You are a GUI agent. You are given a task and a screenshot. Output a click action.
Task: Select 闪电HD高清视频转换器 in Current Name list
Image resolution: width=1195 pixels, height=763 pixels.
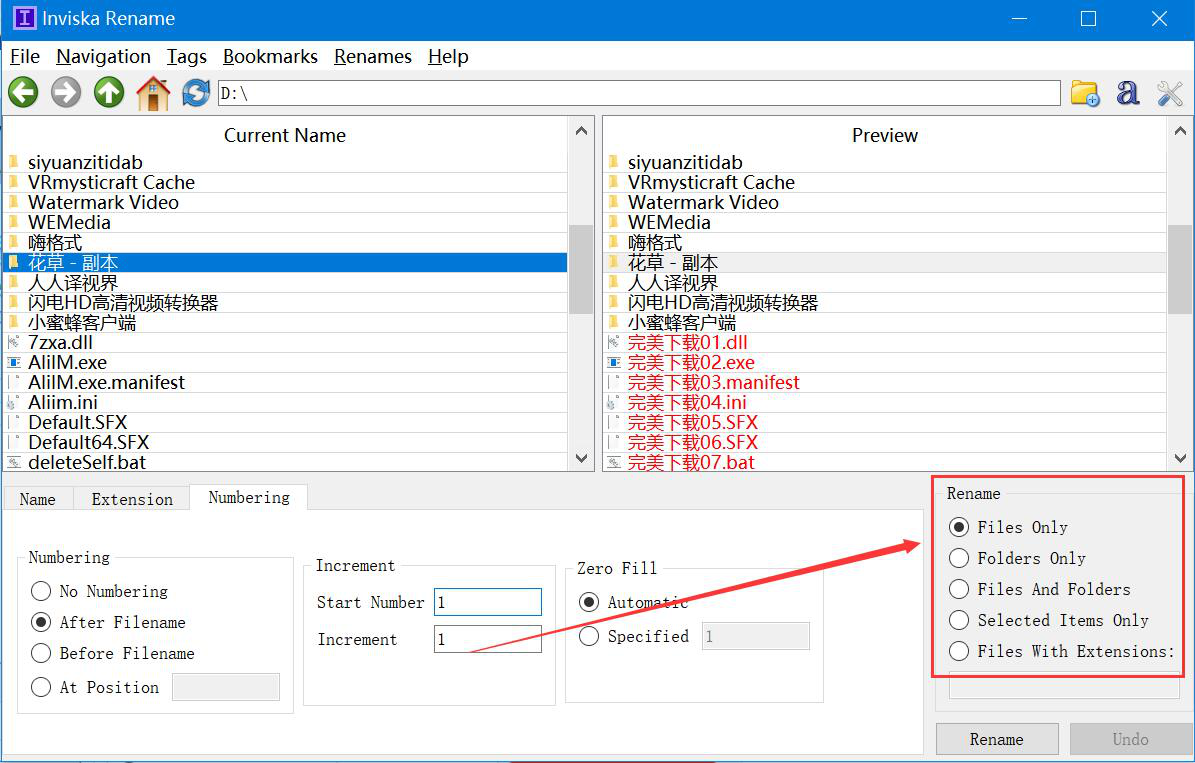coord(285,303)
